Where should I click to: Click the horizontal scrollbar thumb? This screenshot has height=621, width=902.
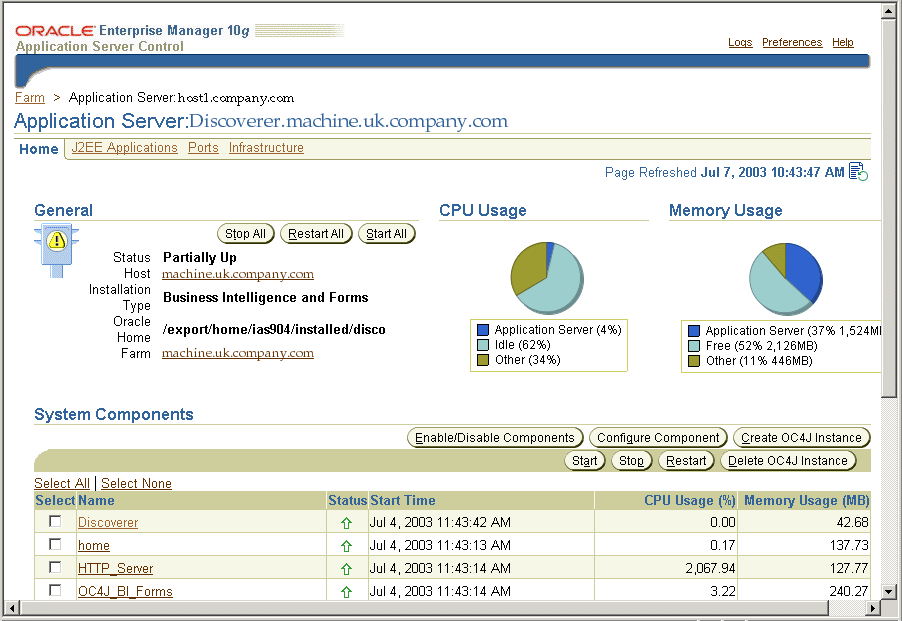point(423,608)
